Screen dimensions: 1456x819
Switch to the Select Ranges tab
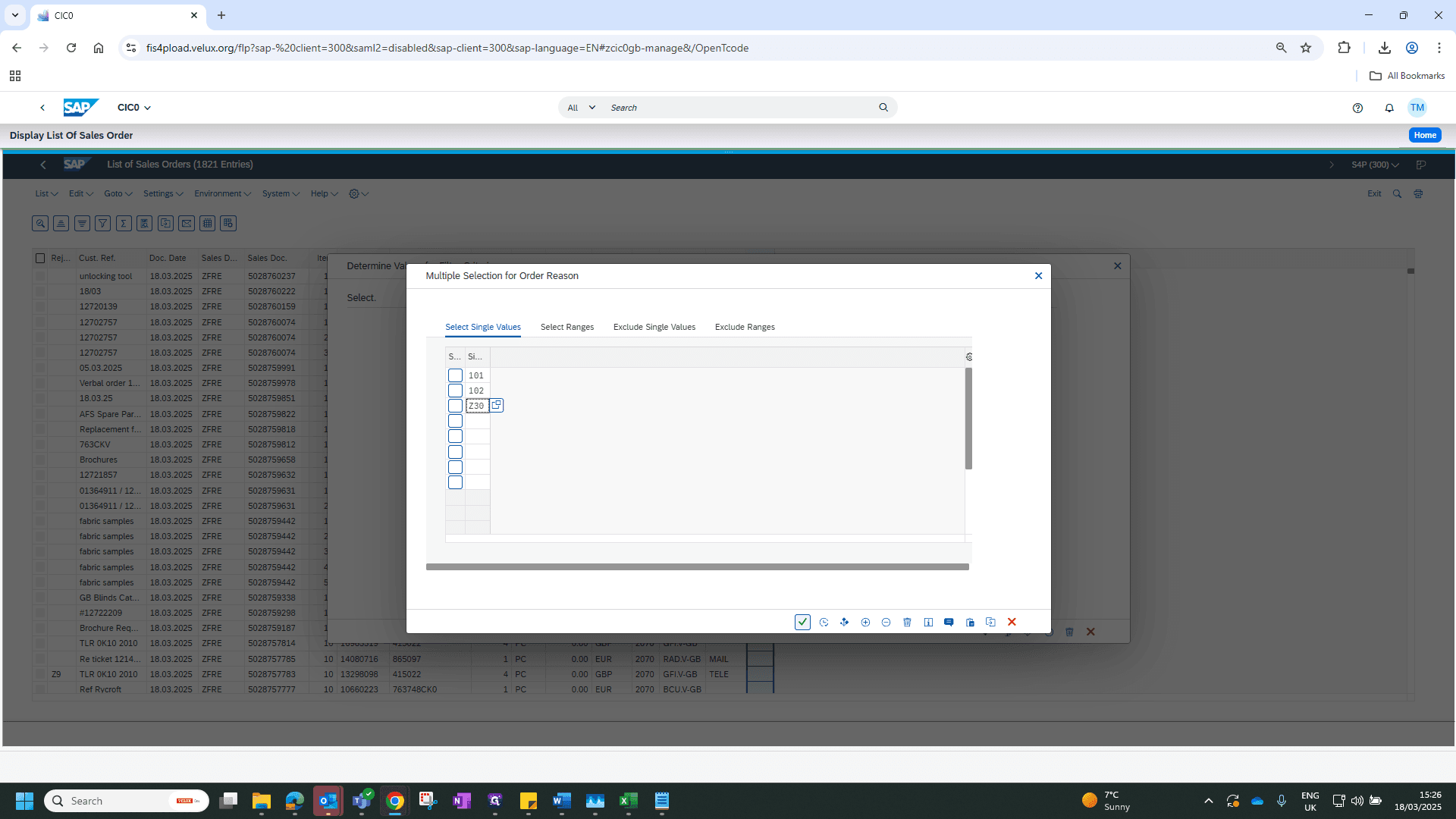tap(567, 327)
